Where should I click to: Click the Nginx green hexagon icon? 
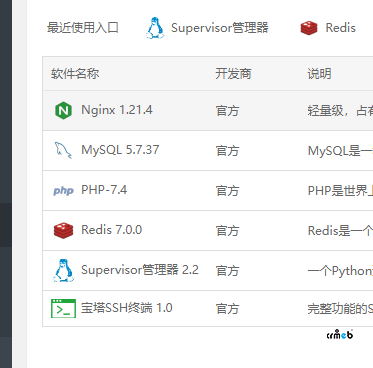pos(63,110)
